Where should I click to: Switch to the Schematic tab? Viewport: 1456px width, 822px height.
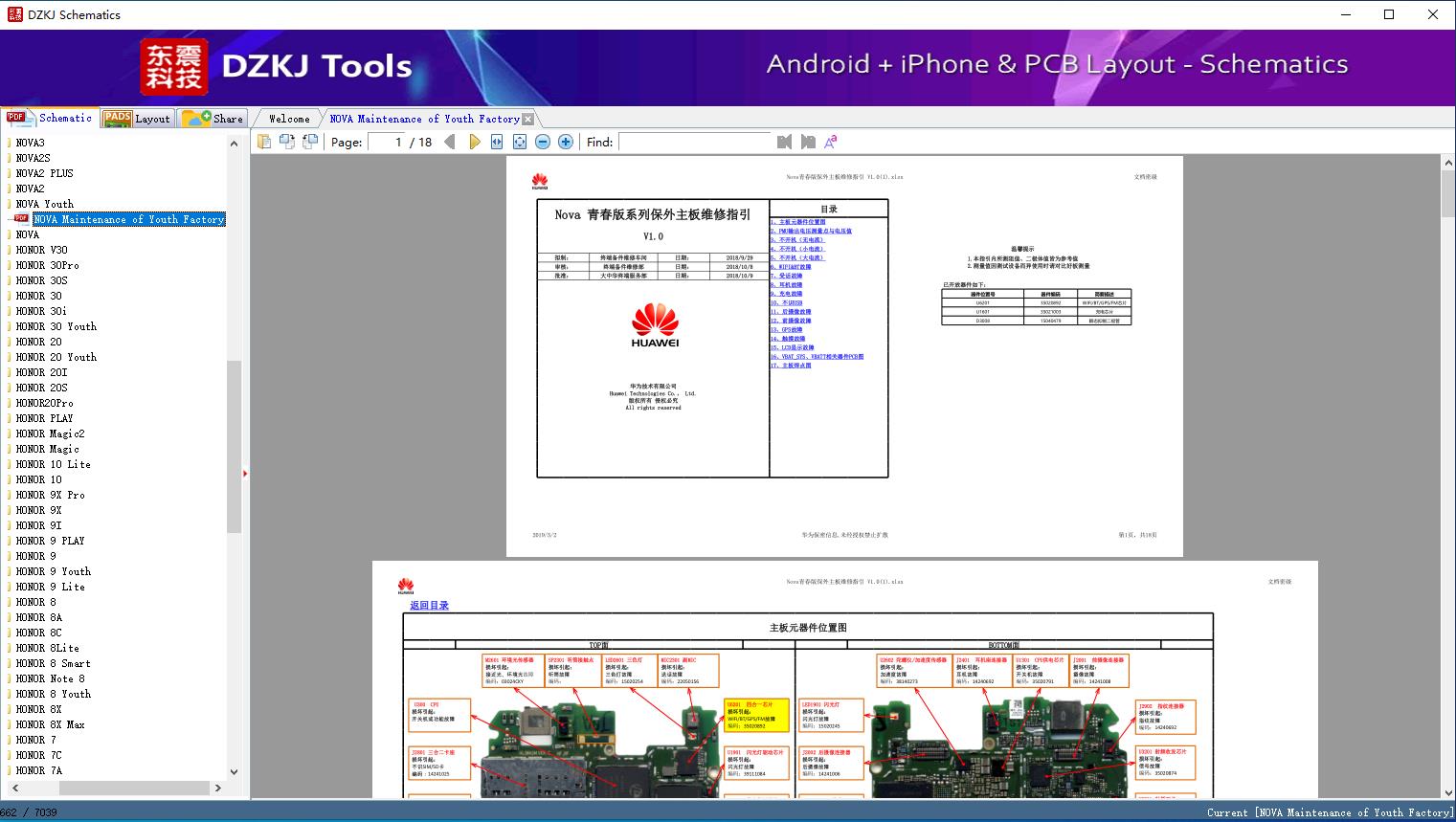tap(51, 118)
